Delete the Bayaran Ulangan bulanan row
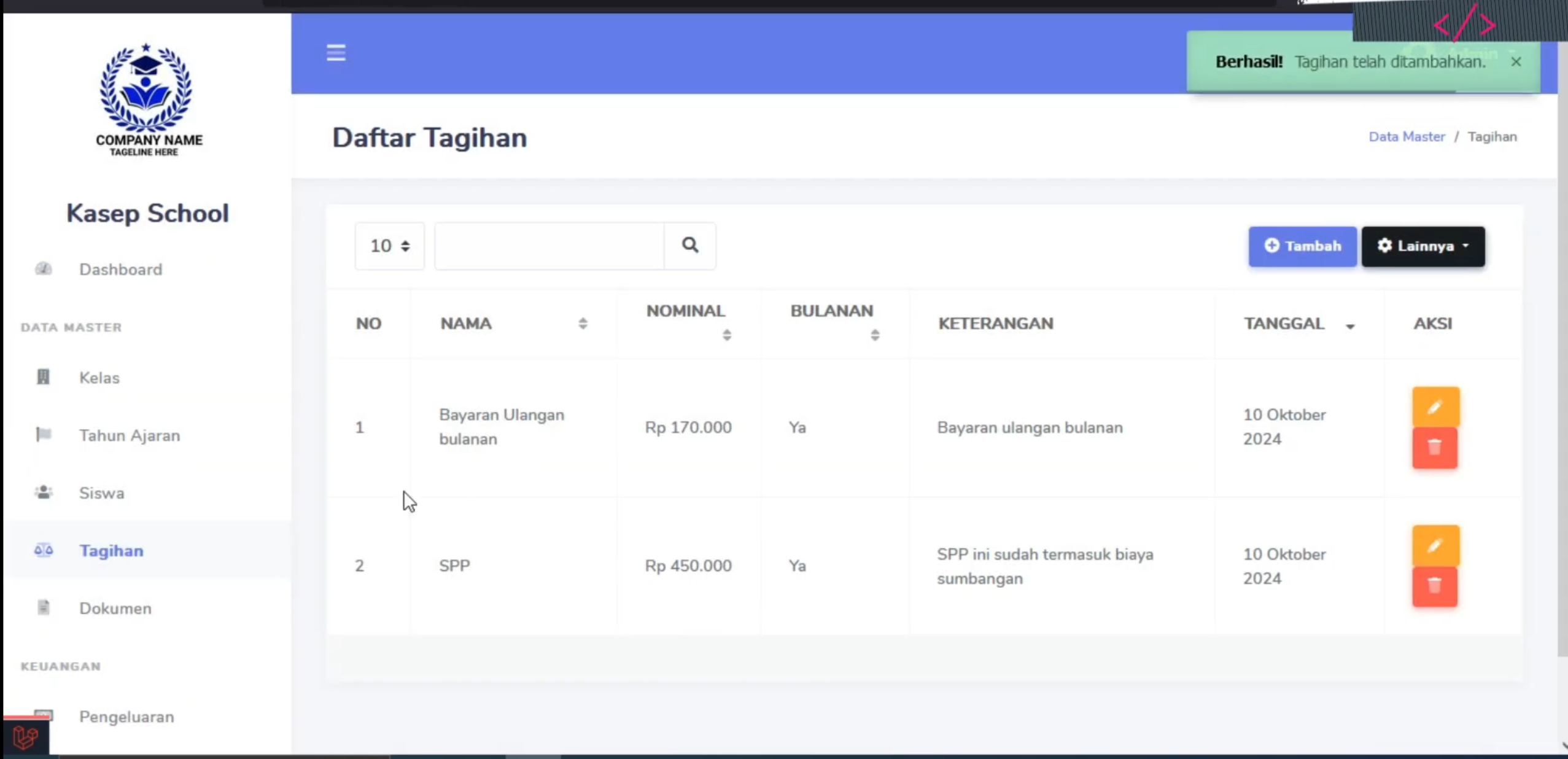Screen dimensions: 1568x759 click(1435, 448)
